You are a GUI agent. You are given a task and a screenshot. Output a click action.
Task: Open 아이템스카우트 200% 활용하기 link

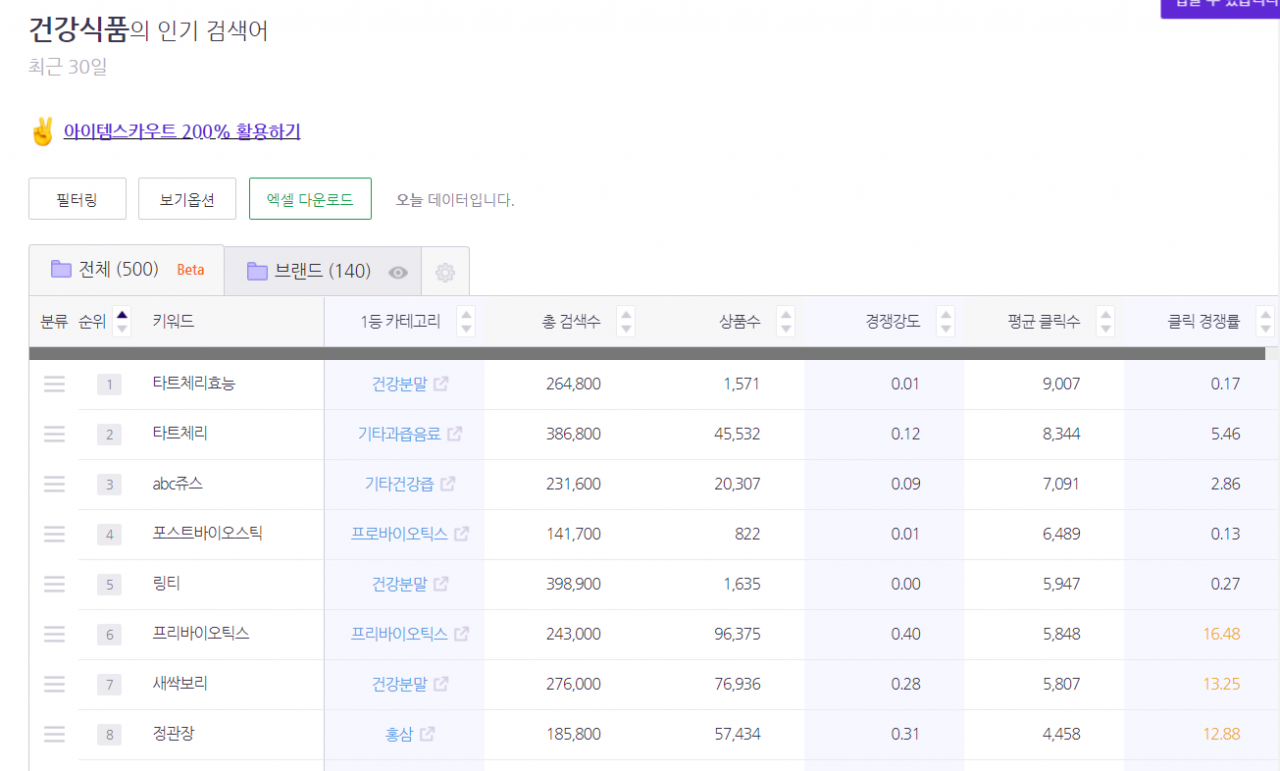pyautogui.click(x=182, y=132)
